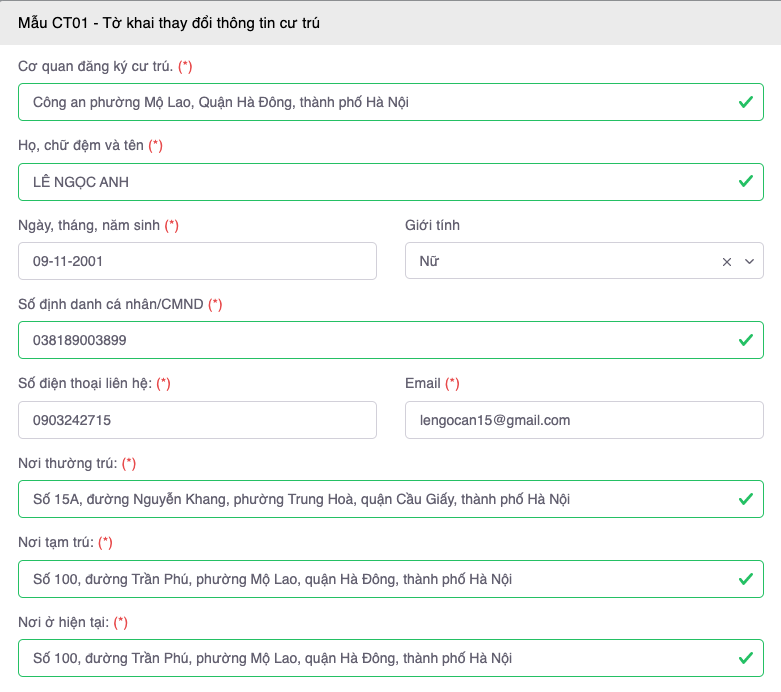
Task: Focus the phone number field 0903242715
Action: [x=197, y=420]
